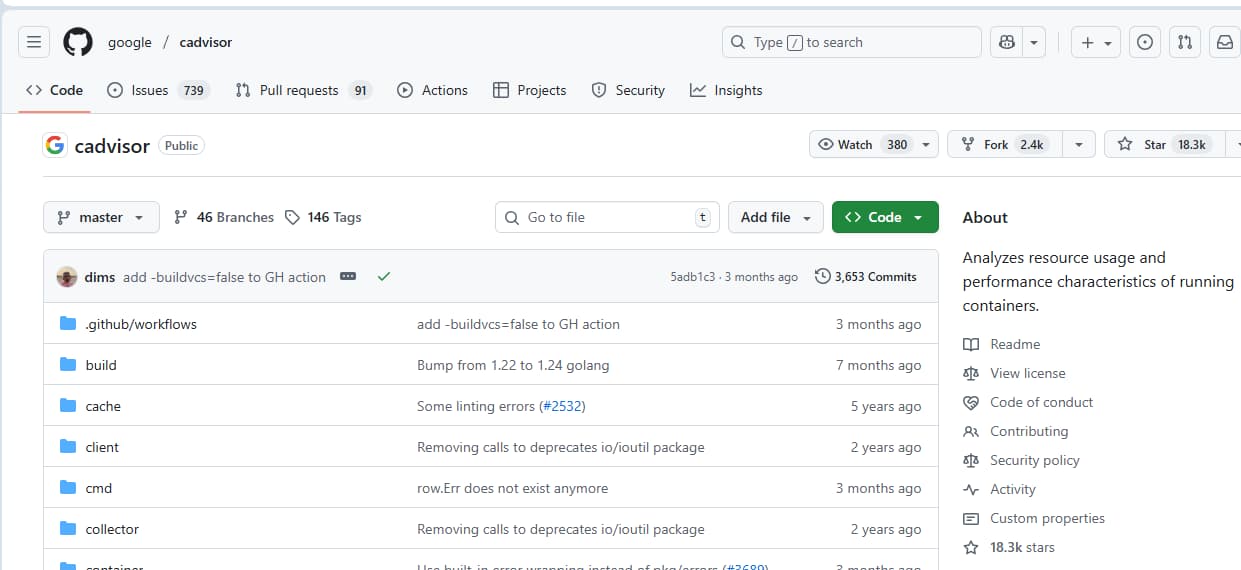Open the cmd folder
Screen dimensions: 1241x570
pos(99,488)
